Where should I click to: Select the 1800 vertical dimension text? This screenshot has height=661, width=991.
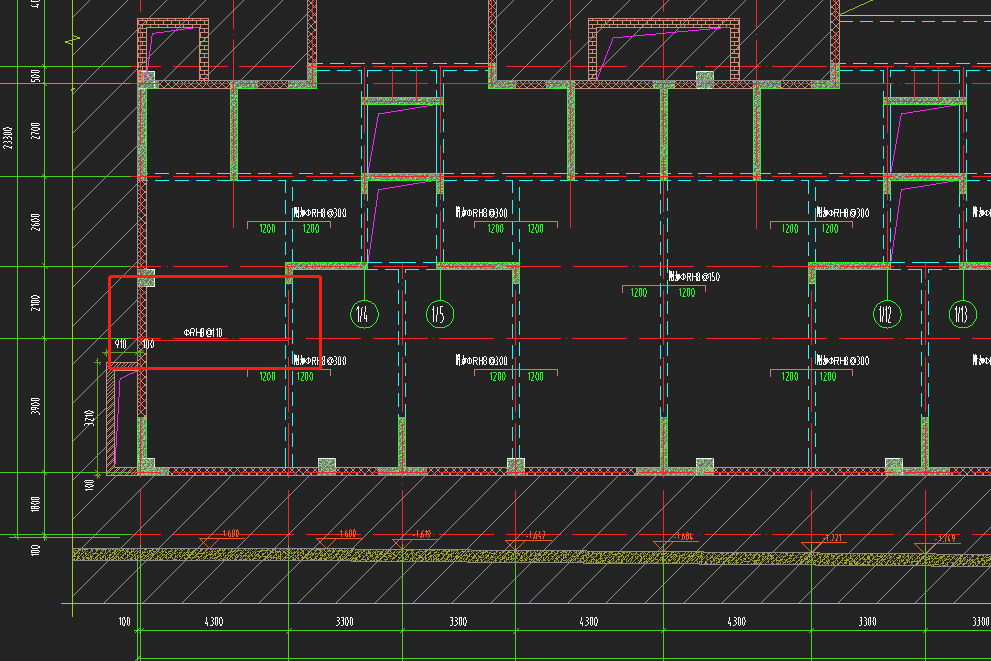pyautogui.click(x=36, y=503)
